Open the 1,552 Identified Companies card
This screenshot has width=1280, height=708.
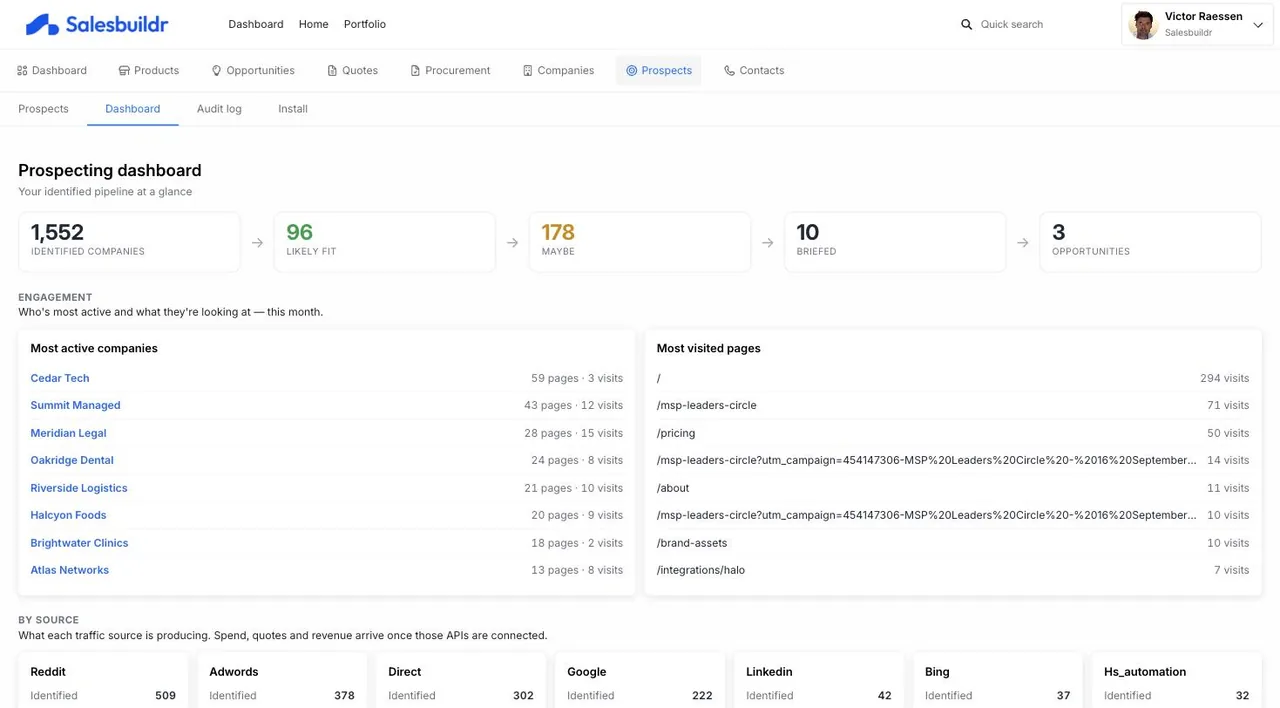(x=129, y=242)
